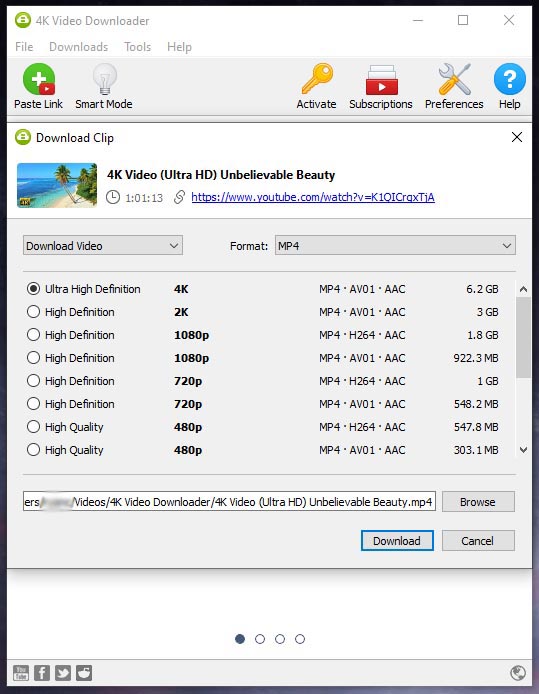This screenshot has width=539, height=694.
Task: Open the Facebook icon in footer
Action: [x=42, y=673]
